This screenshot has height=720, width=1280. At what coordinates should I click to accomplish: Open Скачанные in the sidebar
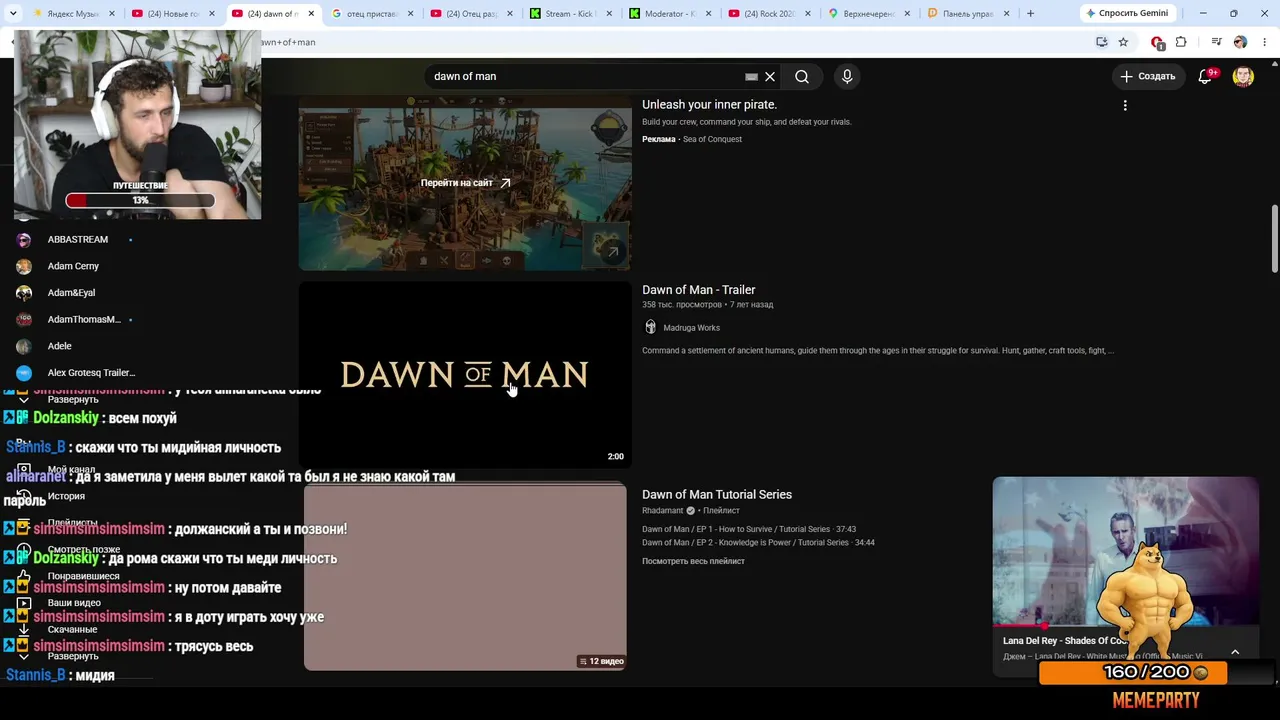(x=72, y=629)
